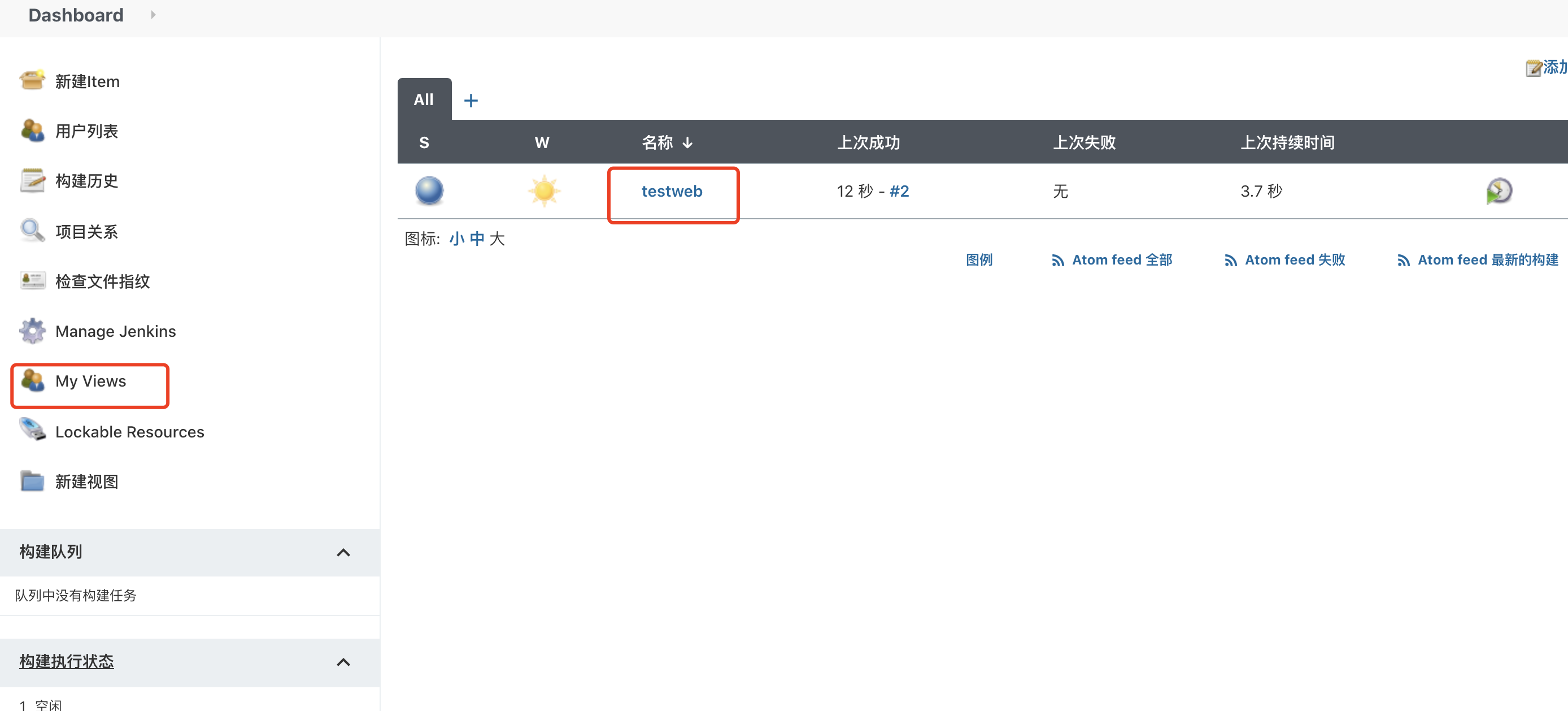
Task: Select the All view tab
Action: coord(424,99)
